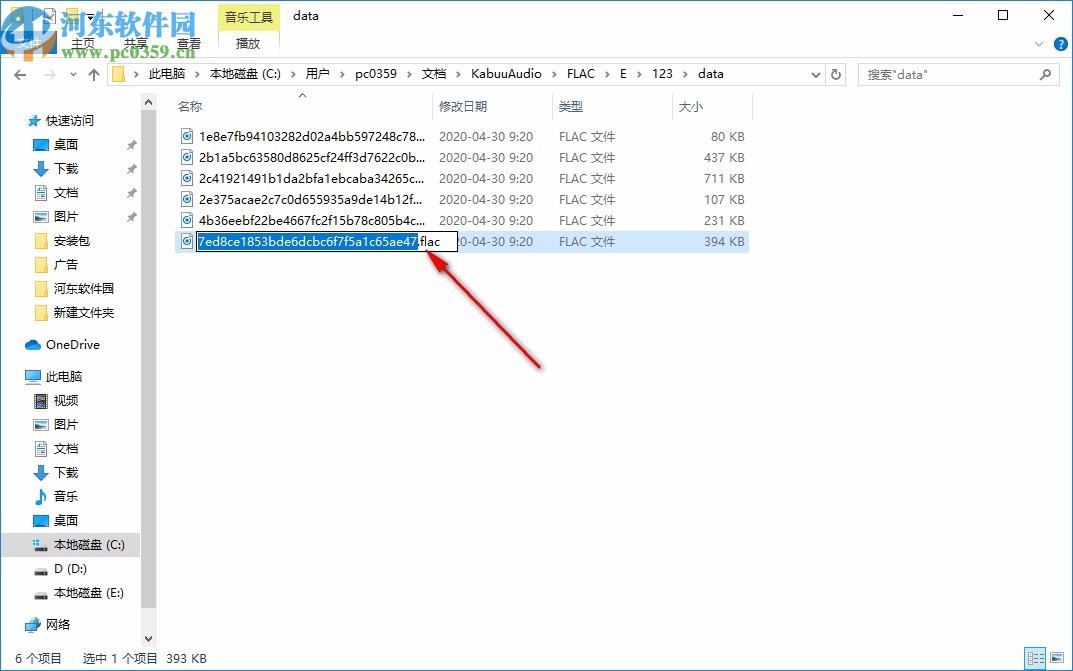
Task: Click the 网络 network icon
Action: click(32, 624)
